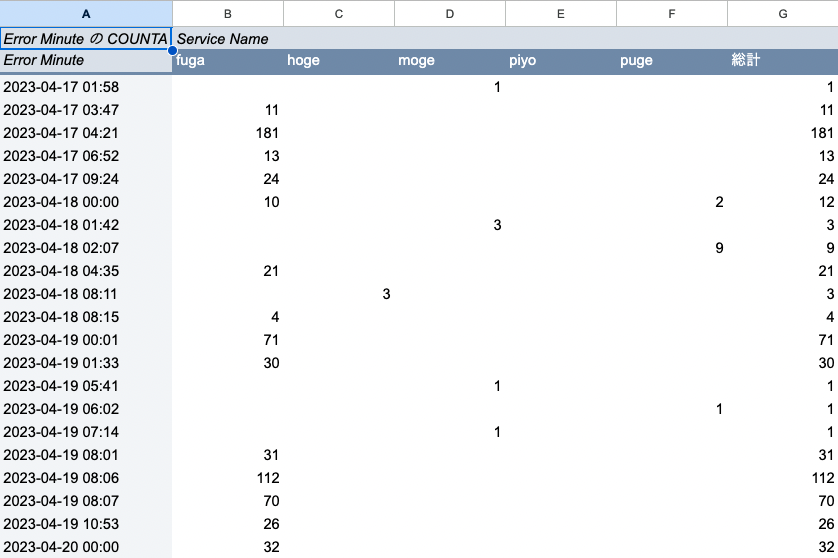Image resolution: width=838 pixels, height=558 pixels.
Task: Select column A header
Action: tap(86, 14)
